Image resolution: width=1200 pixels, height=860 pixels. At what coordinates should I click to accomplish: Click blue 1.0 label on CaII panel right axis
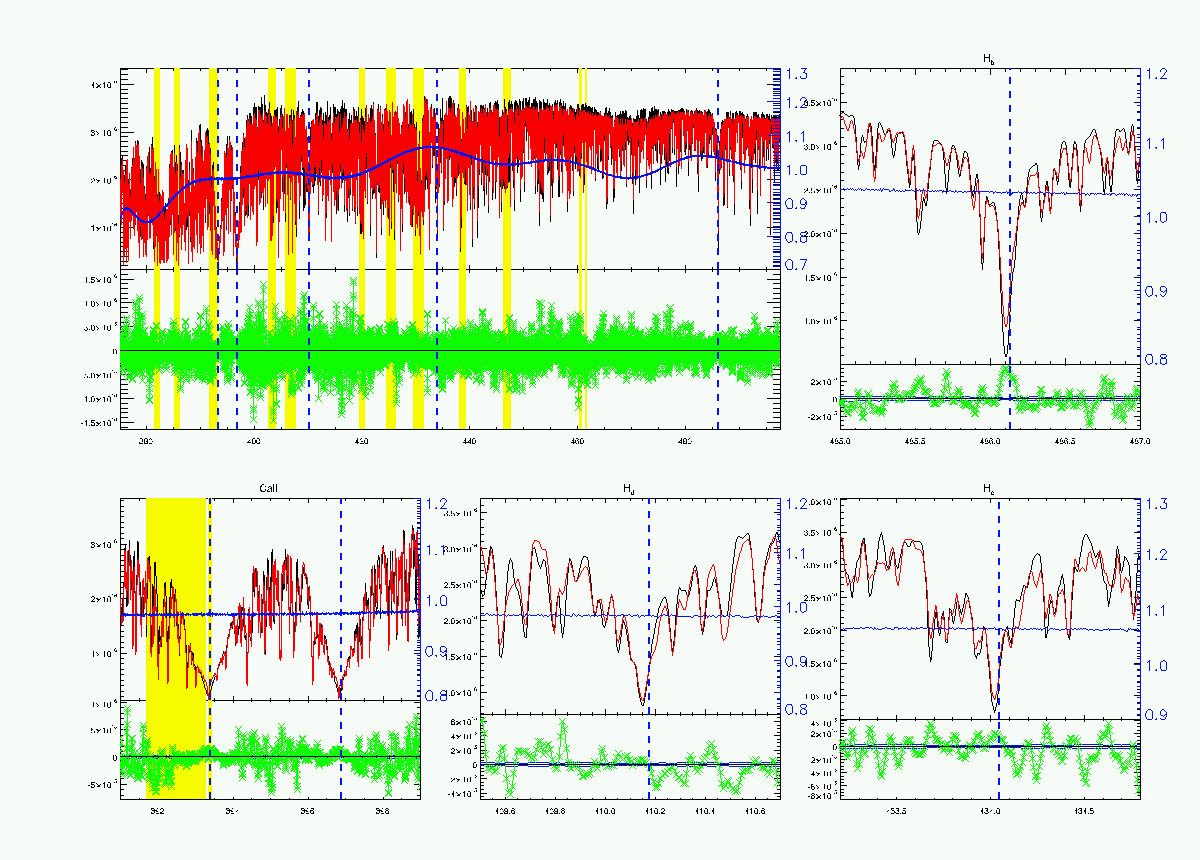pyautogui.click(x=437, y=601)
